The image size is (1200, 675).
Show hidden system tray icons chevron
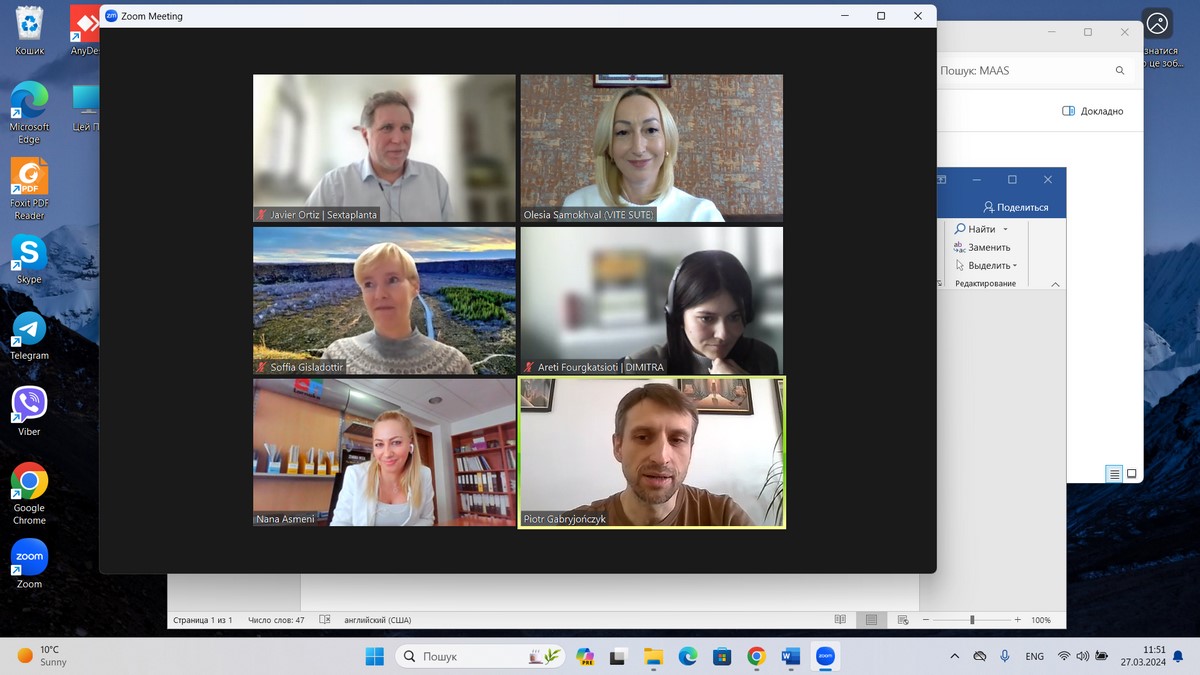pos(954,656)
